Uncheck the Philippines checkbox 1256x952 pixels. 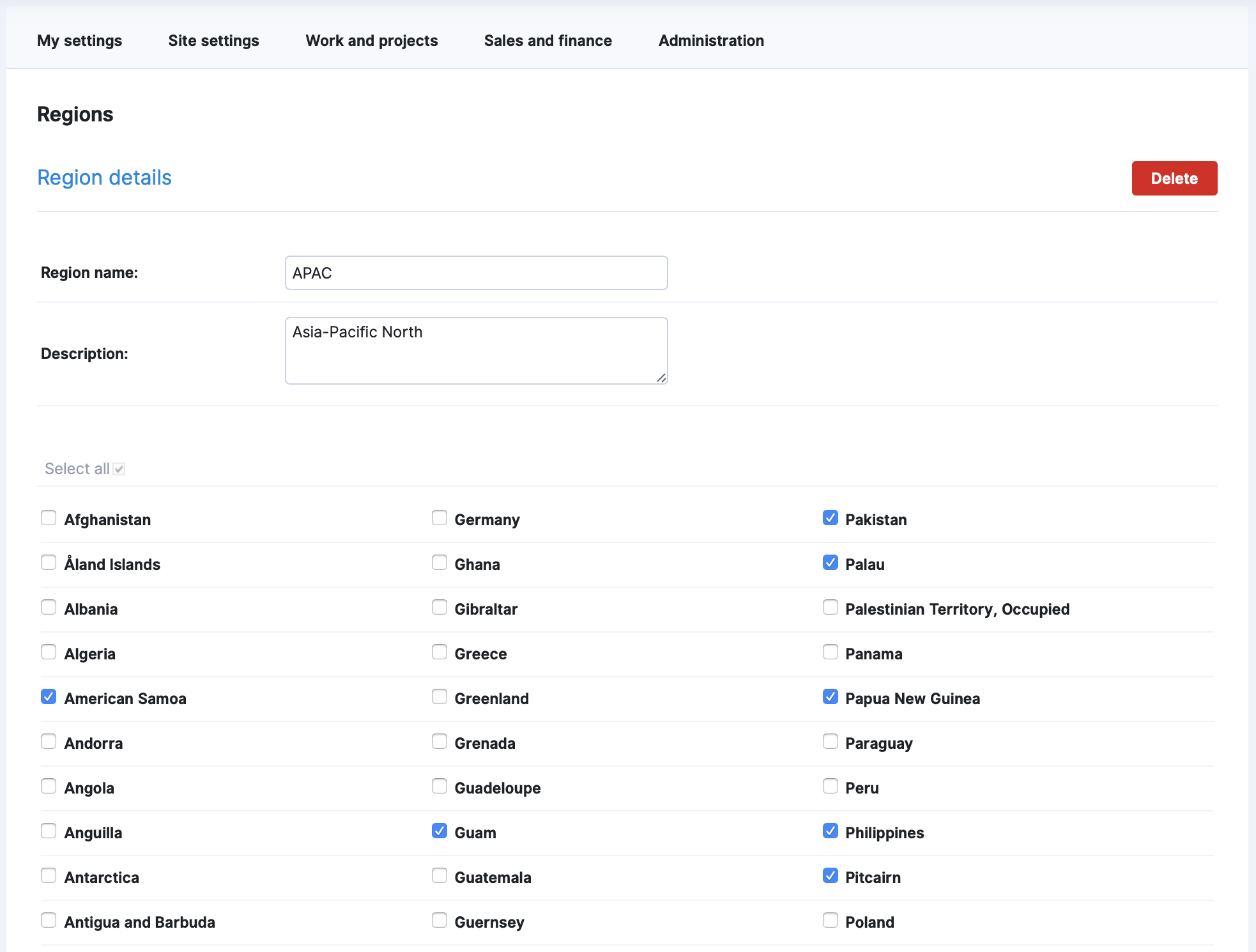point(831,831)
